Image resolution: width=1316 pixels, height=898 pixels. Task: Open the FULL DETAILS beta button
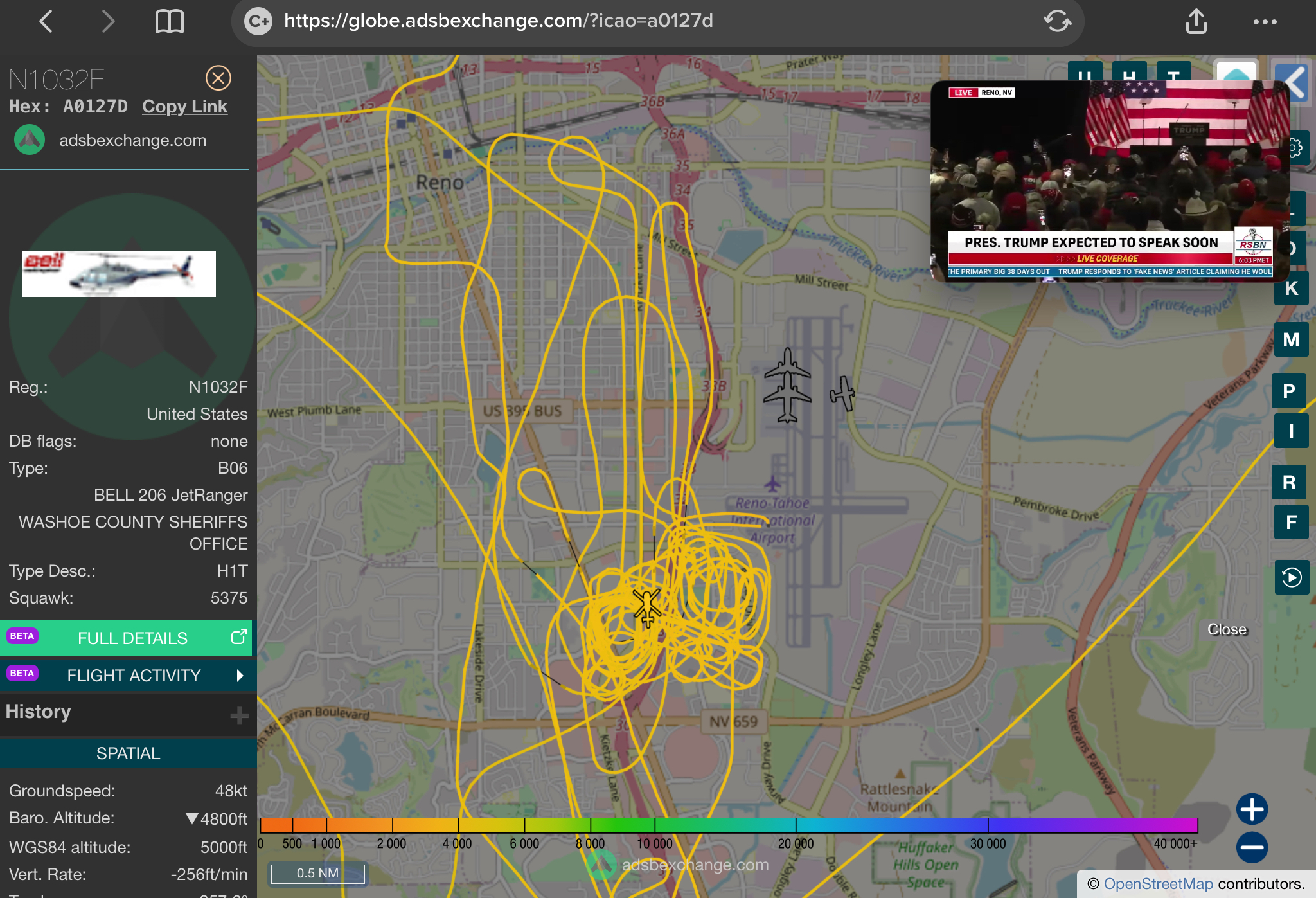126,638
